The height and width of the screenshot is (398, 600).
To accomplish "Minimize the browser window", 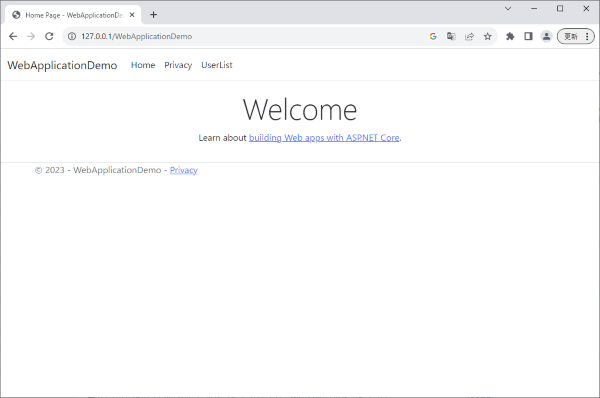I will tap(534, 8).
